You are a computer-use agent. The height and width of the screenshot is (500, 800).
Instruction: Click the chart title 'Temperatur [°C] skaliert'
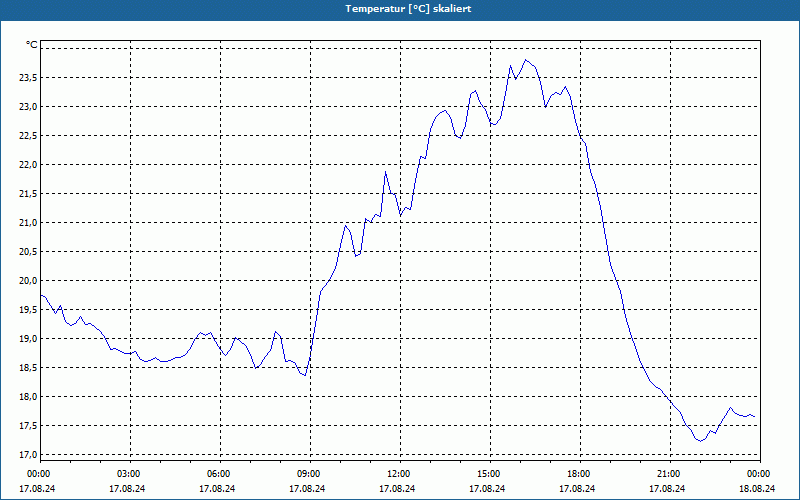coord(408,9)
